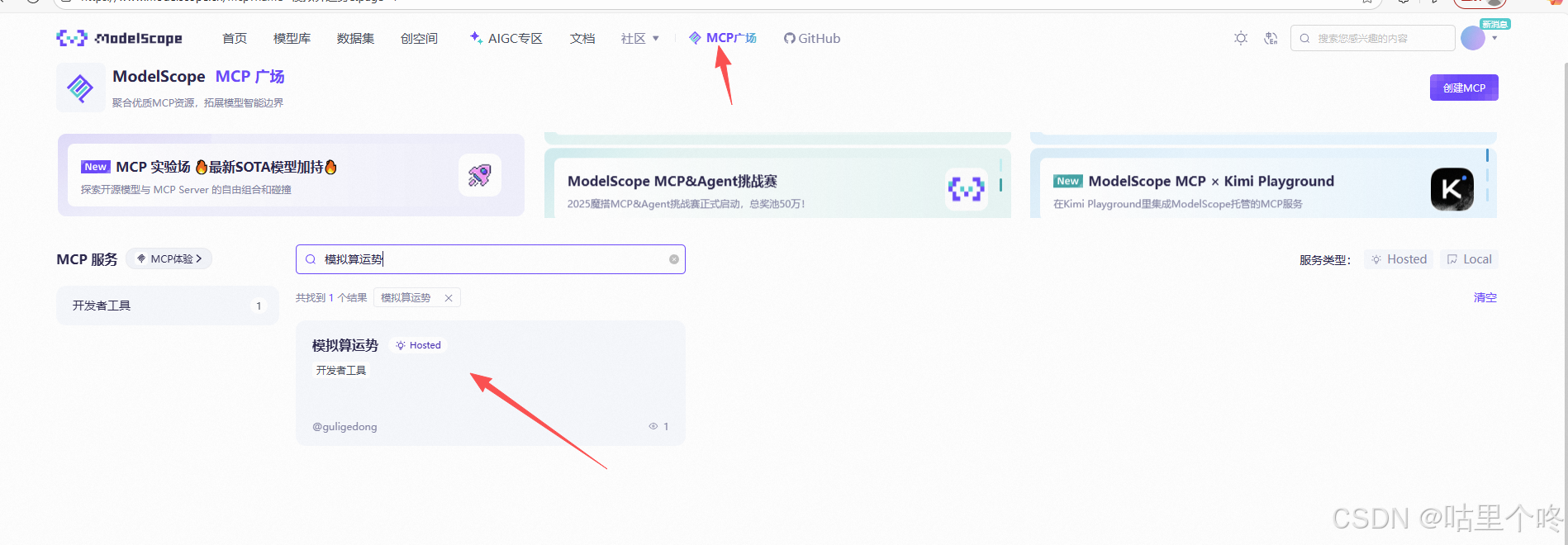This screenshot has height=545, width=1568.
Task: Click the ModelScope icon in 挑战赛 banner
Action: point(966,189)
